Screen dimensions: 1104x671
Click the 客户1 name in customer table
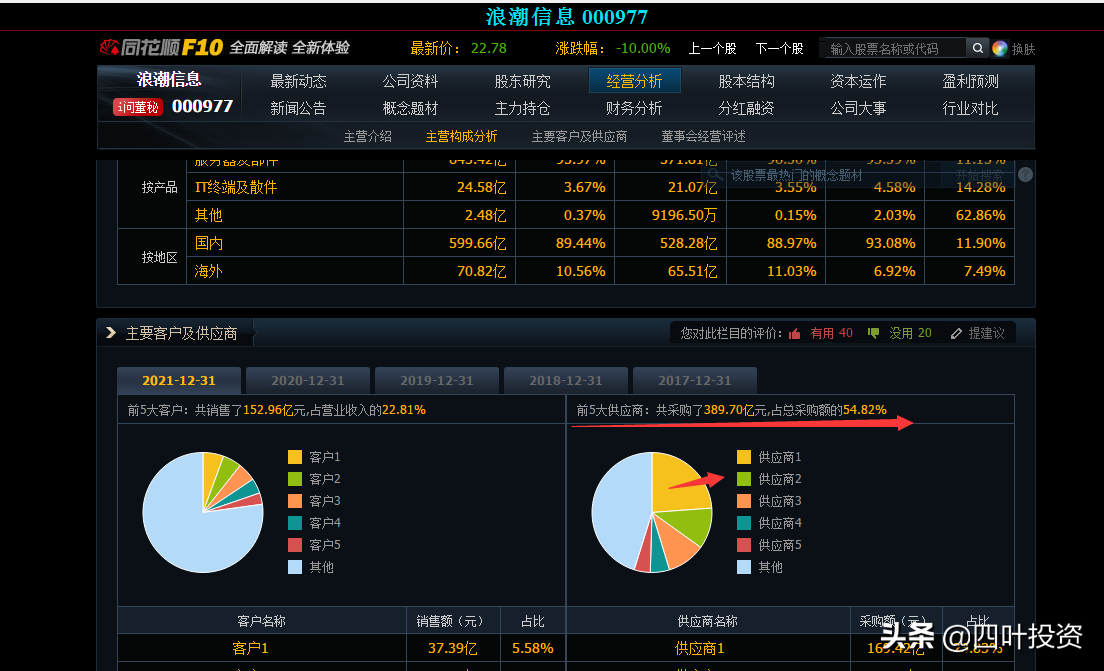click(x=250, y=648)
